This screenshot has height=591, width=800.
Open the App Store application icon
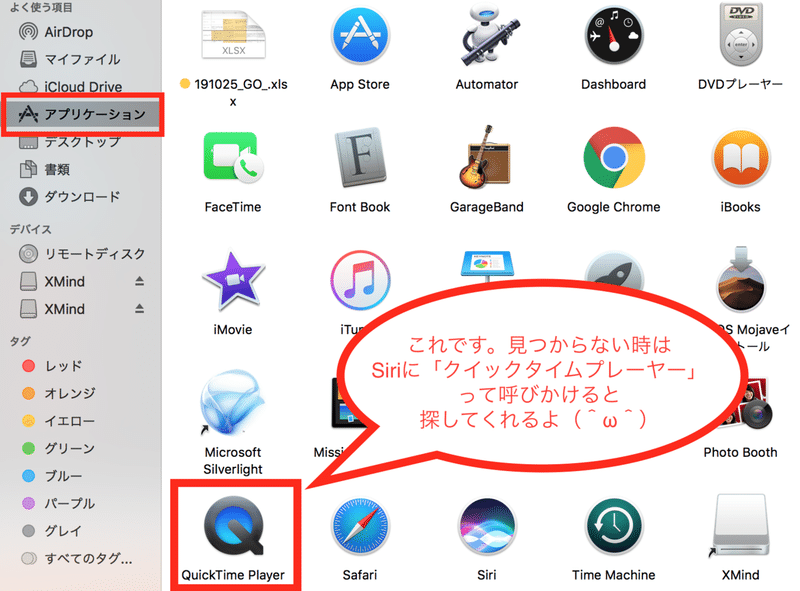(x=360, y=36)
